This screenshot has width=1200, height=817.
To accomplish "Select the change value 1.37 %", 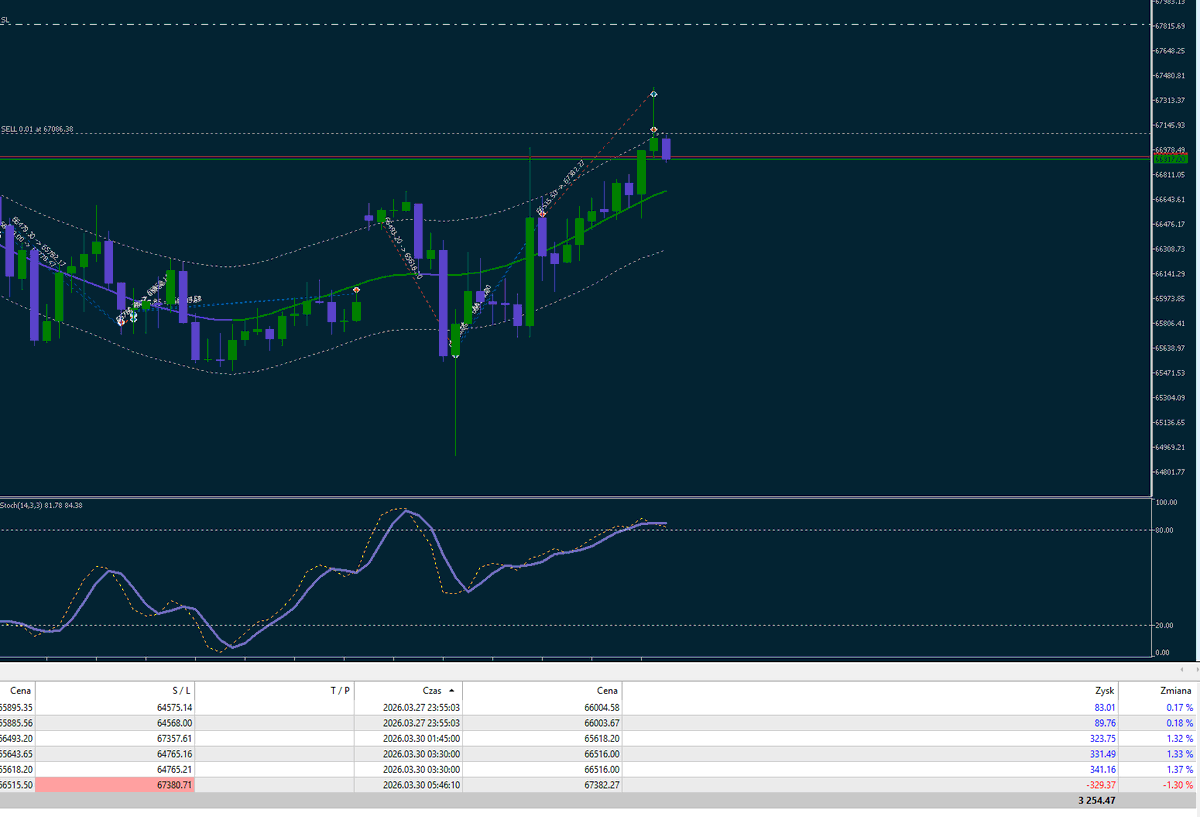I will [1179, 769].
